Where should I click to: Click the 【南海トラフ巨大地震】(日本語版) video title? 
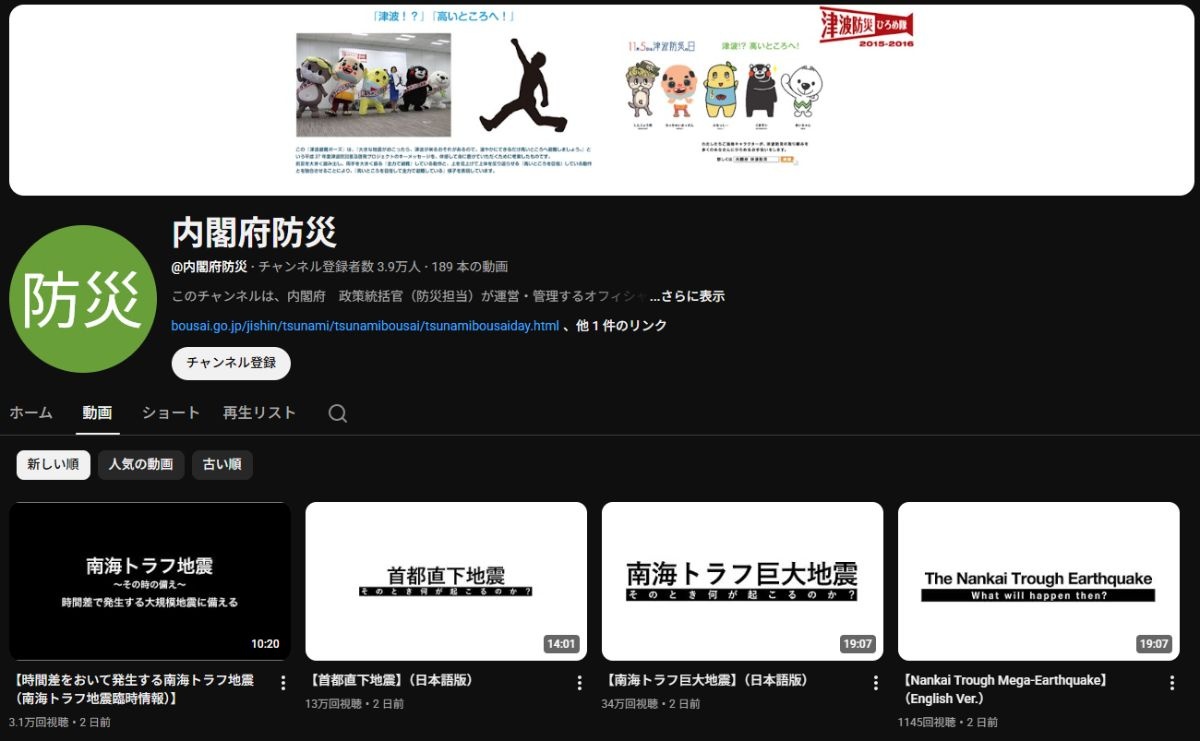(x=705, y=680)
